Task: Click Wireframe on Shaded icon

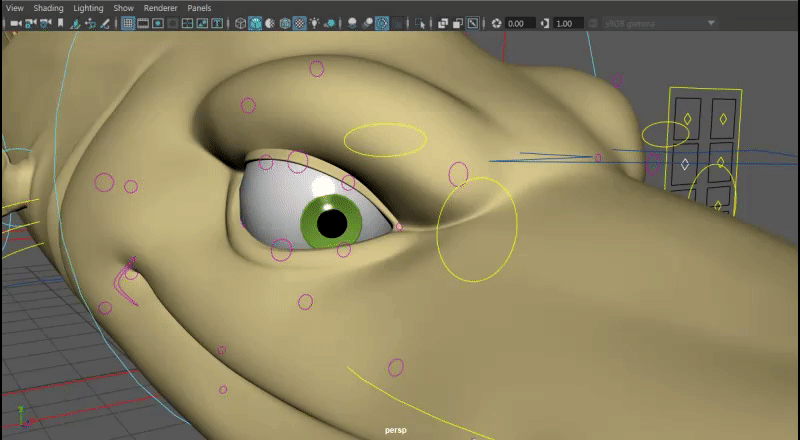Action: point(285,23)
